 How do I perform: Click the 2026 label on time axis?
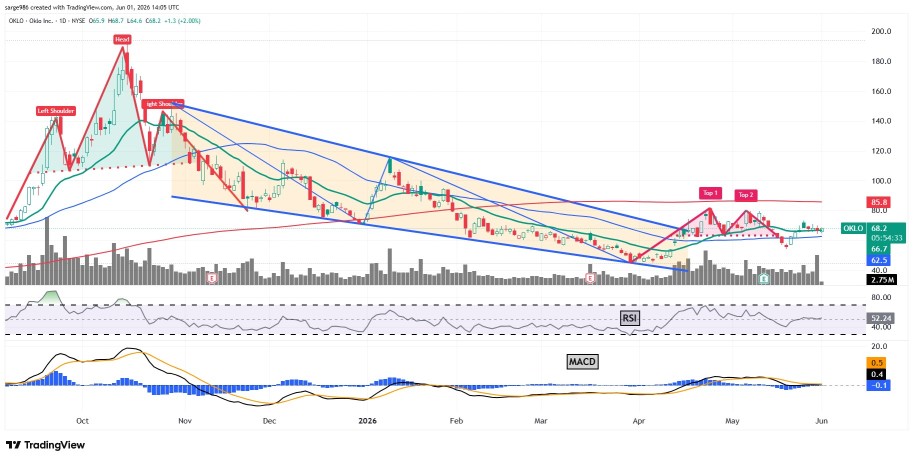click(x=368, y=420)
